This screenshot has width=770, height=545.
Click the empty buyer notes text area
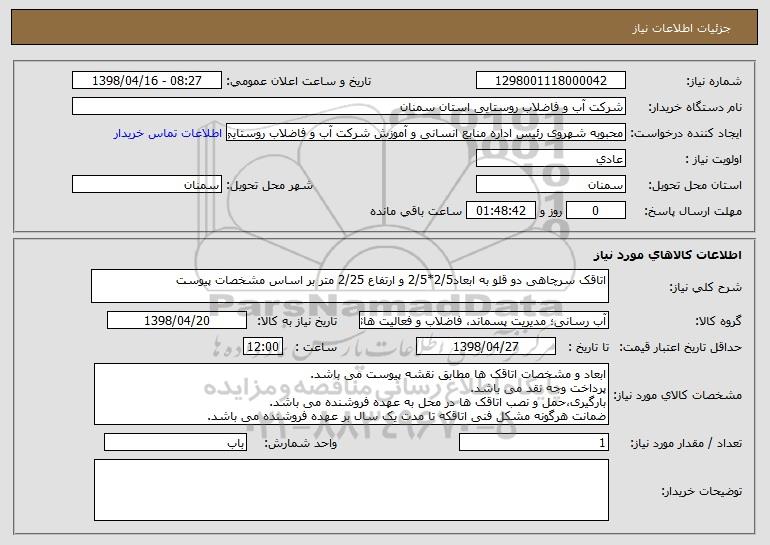coord(351,490)
